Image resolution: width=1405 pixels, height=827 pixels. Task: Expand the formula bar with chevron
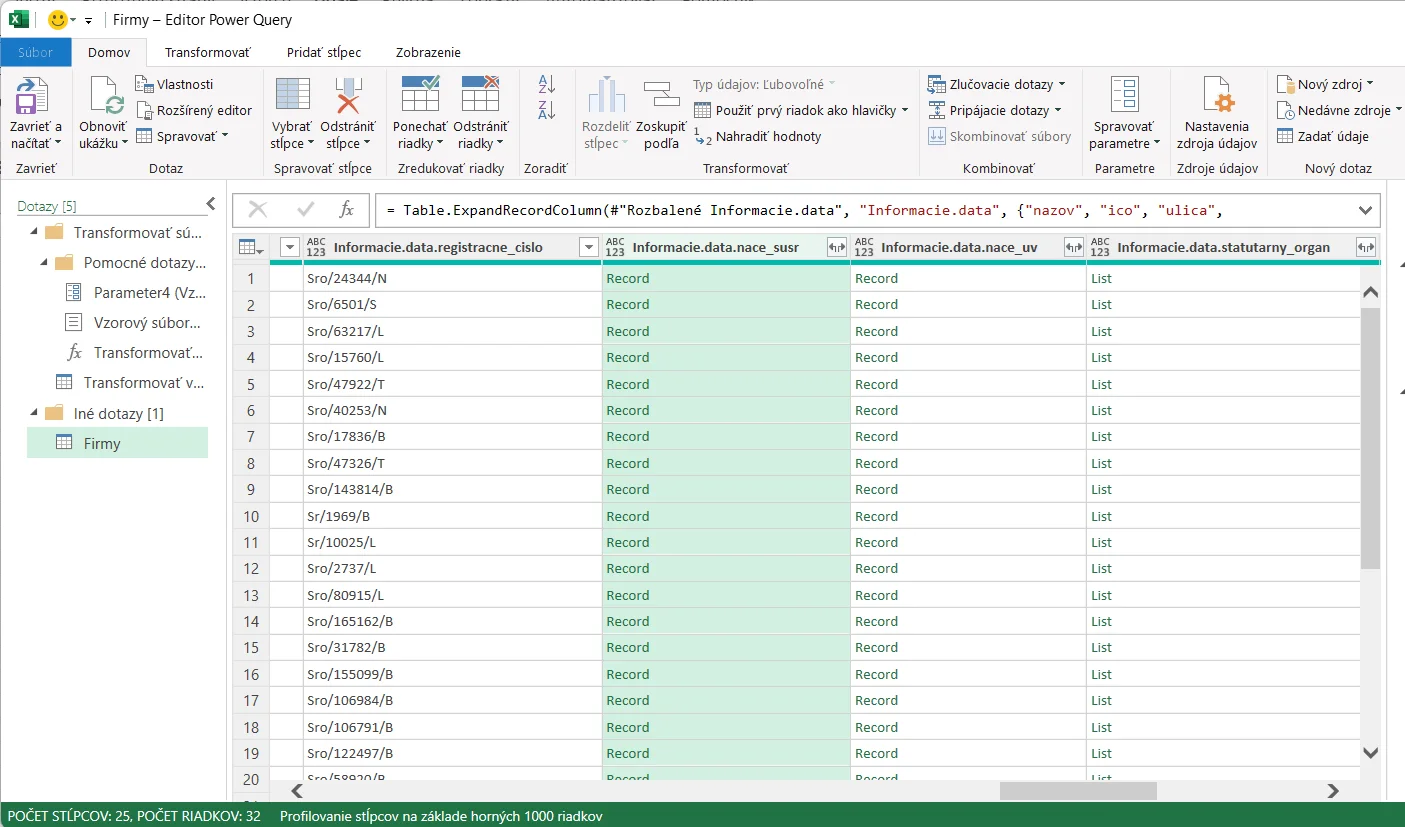pos(1365,210)
